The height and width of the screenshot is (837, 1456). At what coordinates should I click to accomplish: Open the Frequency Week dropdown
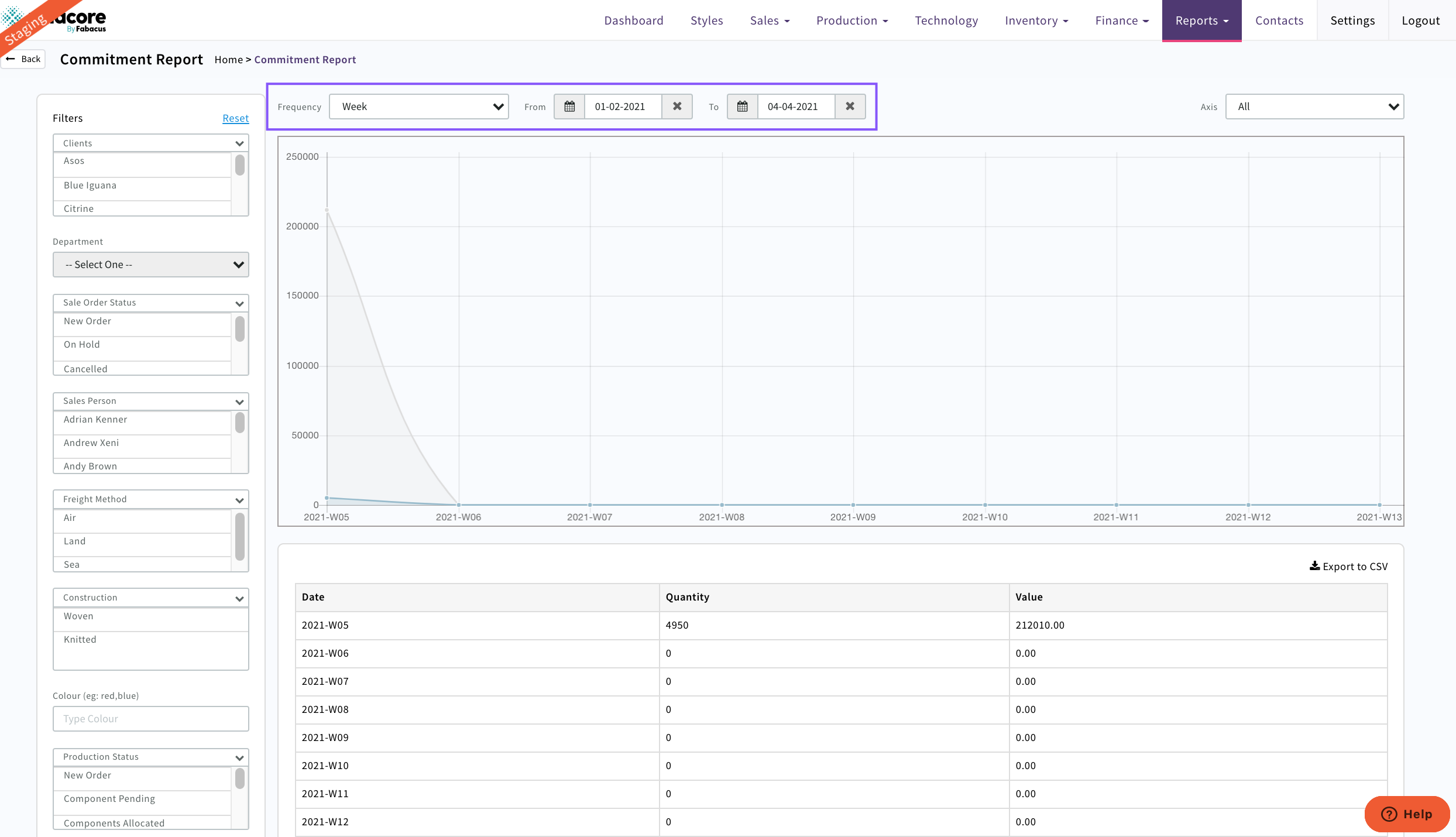point(419,107)
